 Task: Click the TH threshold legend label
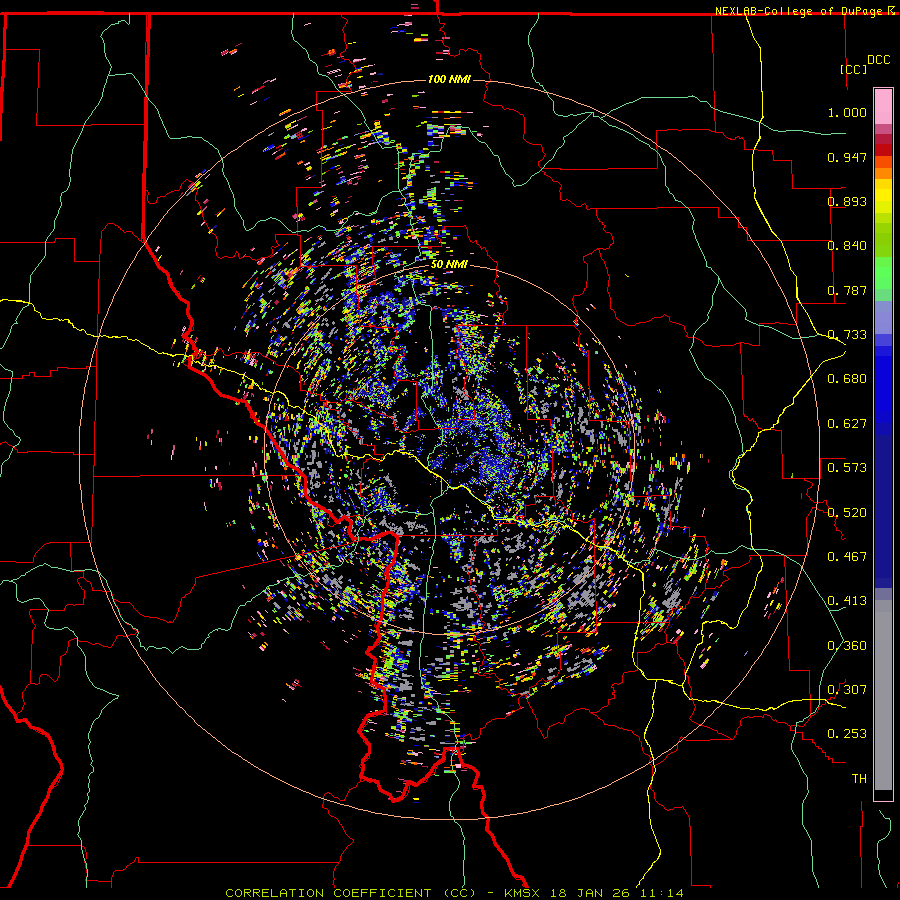[x=859, y=779]
